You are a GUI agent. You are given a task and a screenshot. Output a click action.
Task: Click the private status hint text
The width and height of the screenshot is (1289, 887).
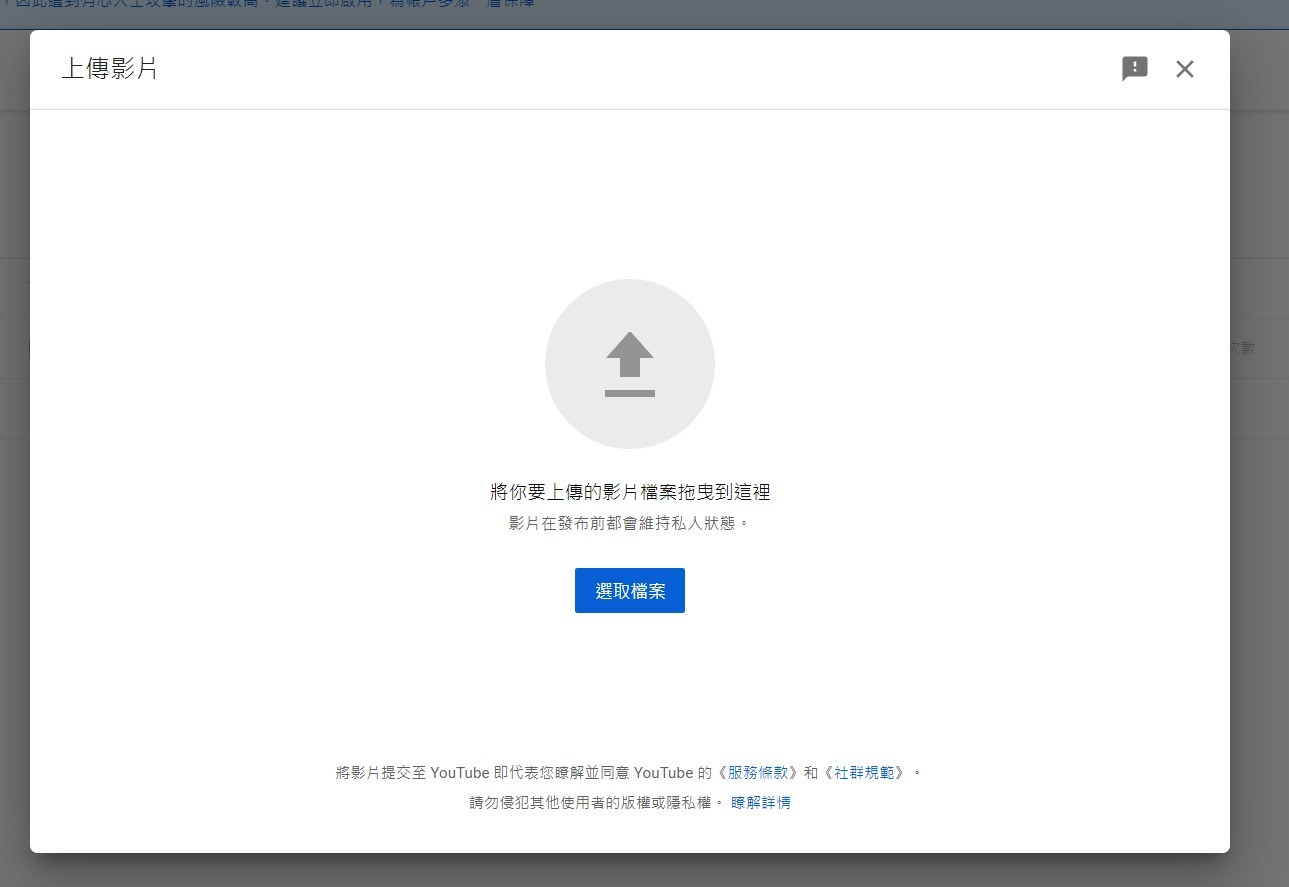tap(629, 521)
